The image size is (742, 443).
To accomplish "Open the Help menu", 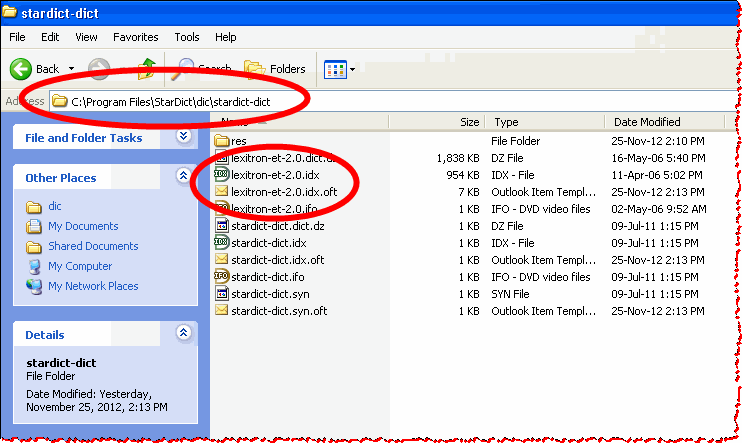I will tap(226, 37).
